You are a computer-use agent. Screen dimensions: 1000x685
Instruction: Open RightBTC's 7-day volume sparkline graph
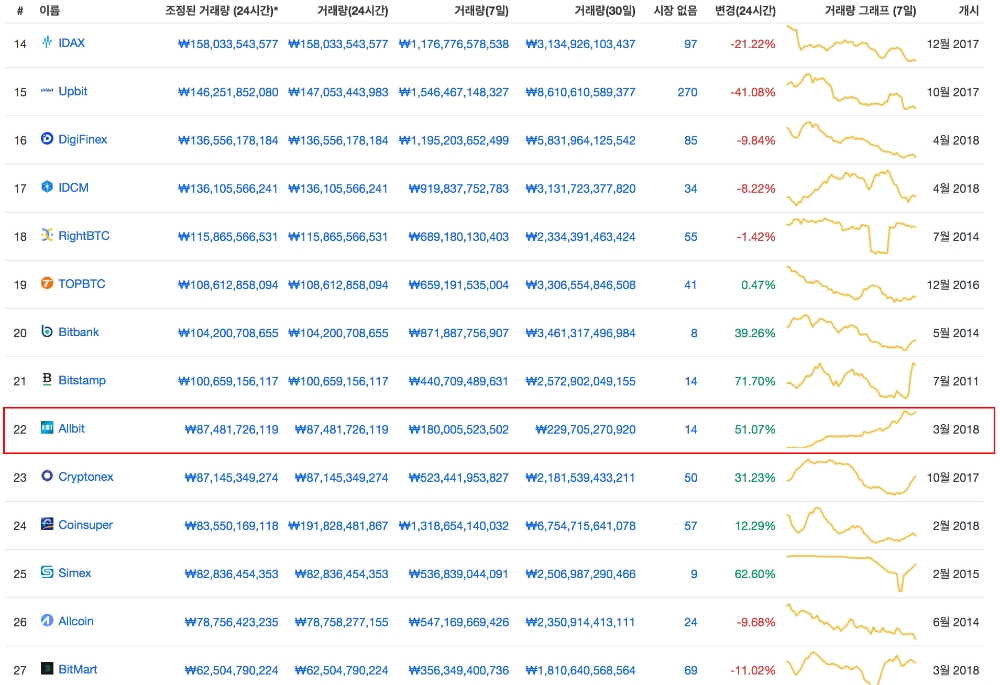pos(851,236)
